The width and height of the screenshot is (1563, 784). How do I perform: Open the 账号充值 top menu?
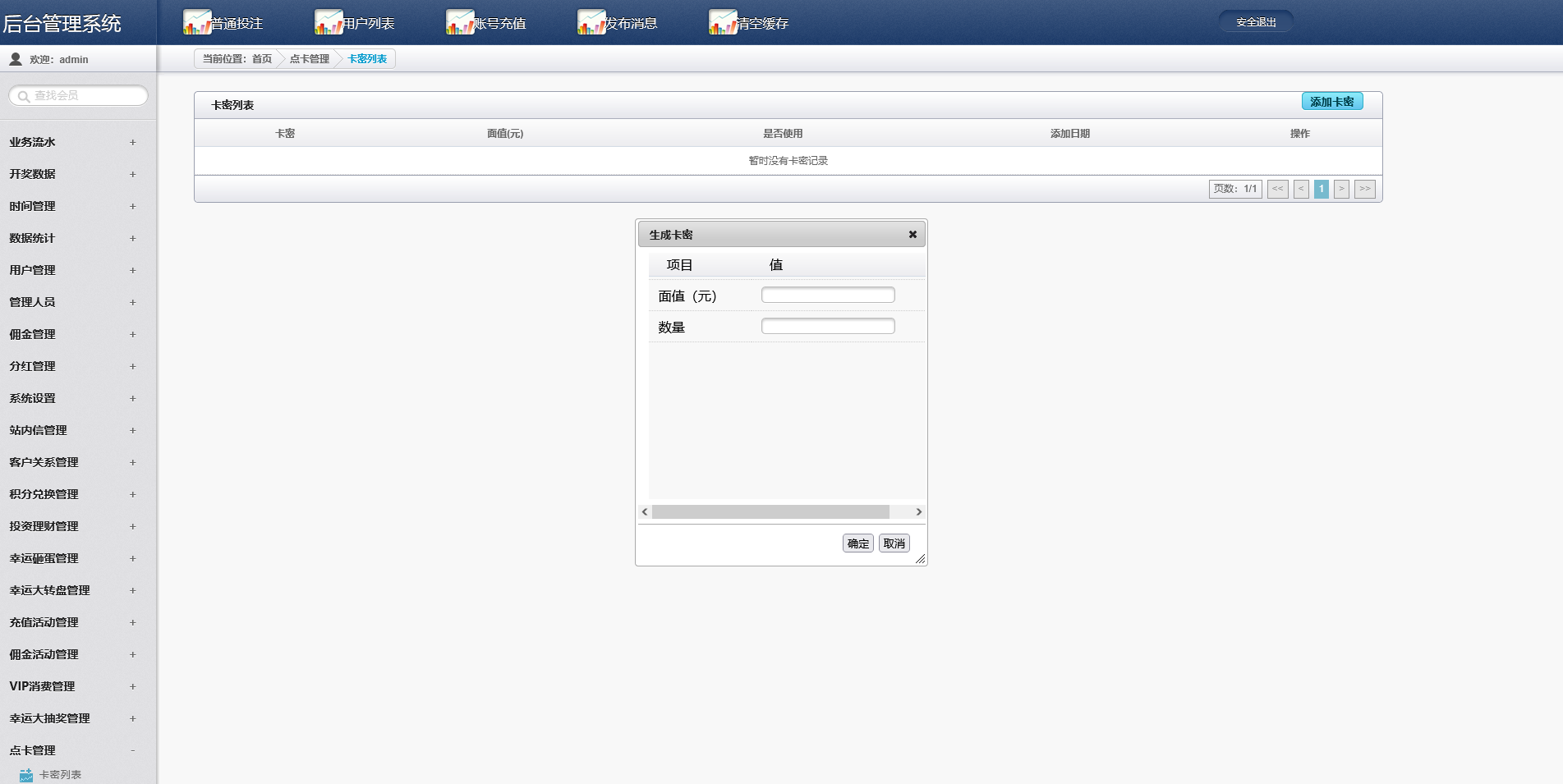[500, 24]
